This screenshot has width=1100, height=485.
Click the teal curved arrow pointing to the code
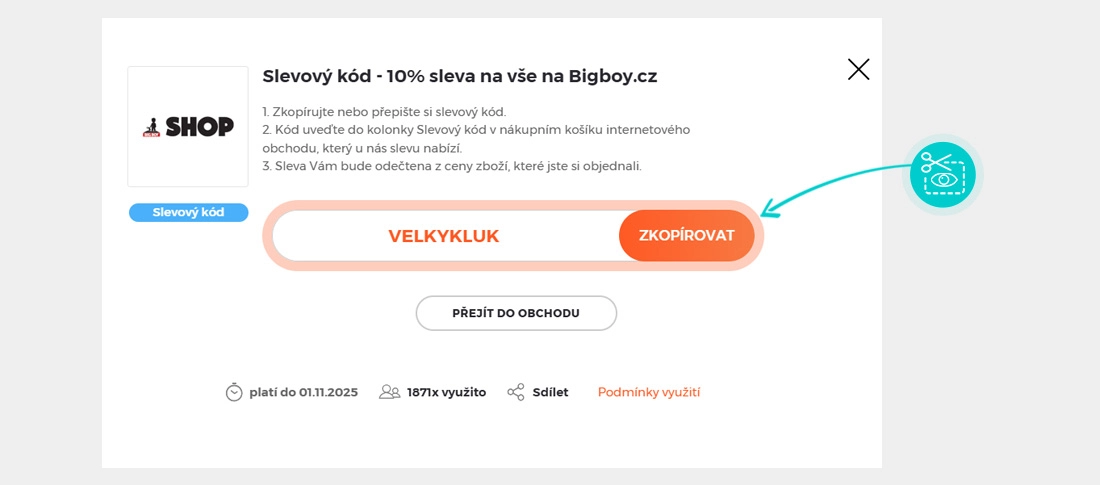coord(830,187)
